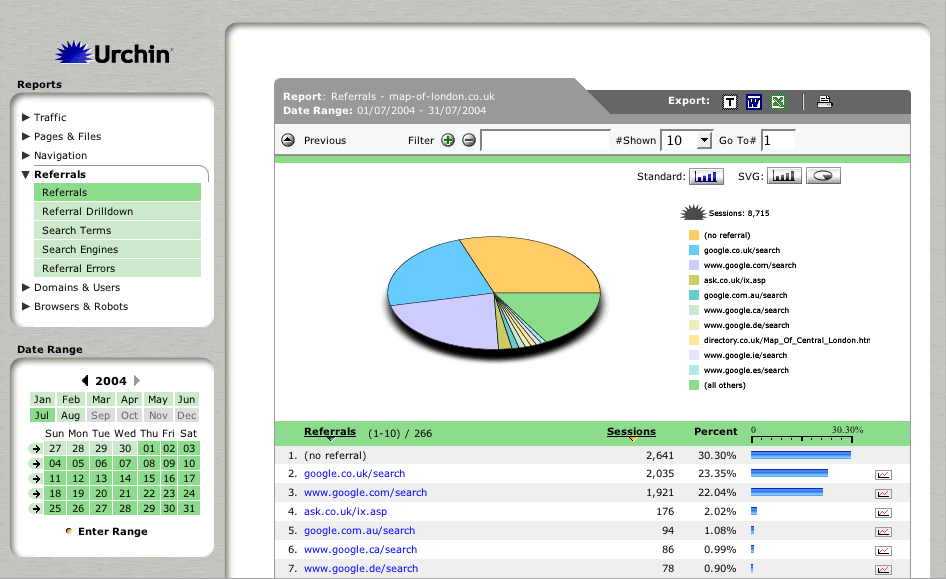The image size is (946, 579).
Task: Select week arrow beside the 25 row
Action: coord(36,508)
